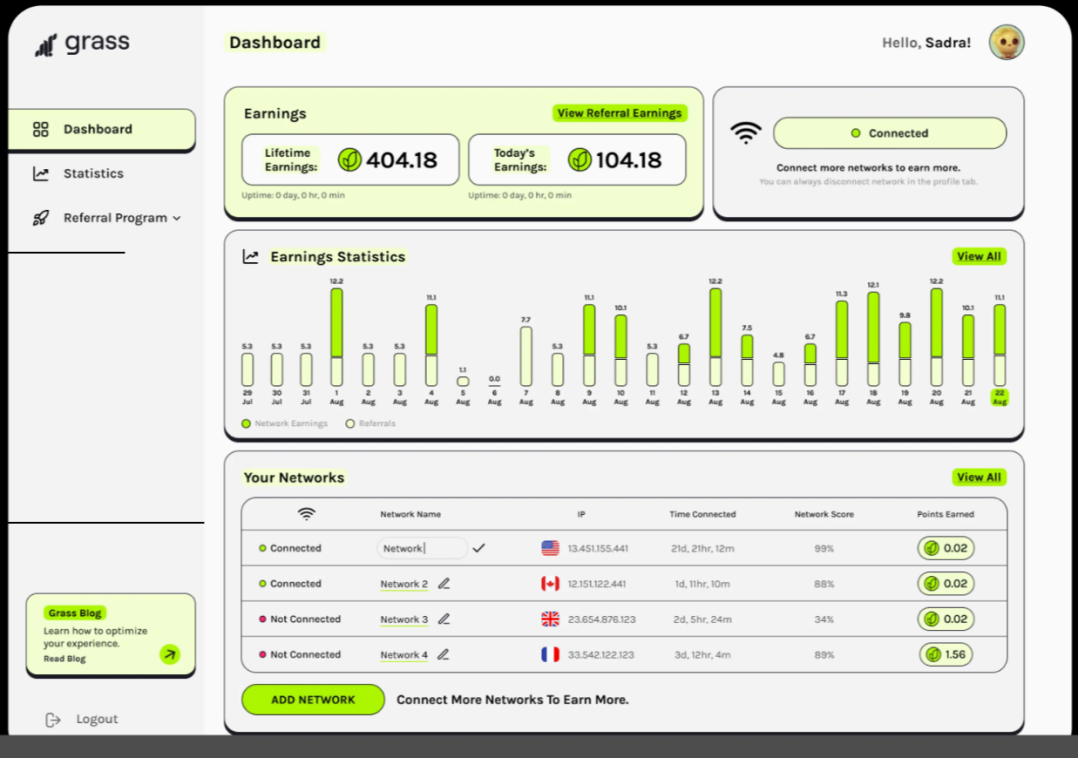Click the Earnings Statistics chart icon
The image size is (1078, 758).
[250, 256]
